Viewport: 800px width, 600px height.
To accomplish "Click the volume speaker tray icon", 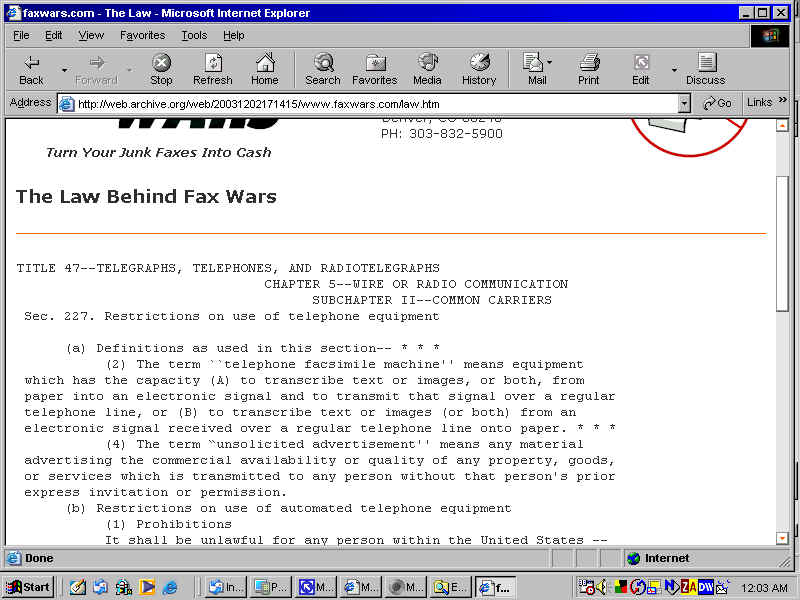I will click(x=601, y=587).
